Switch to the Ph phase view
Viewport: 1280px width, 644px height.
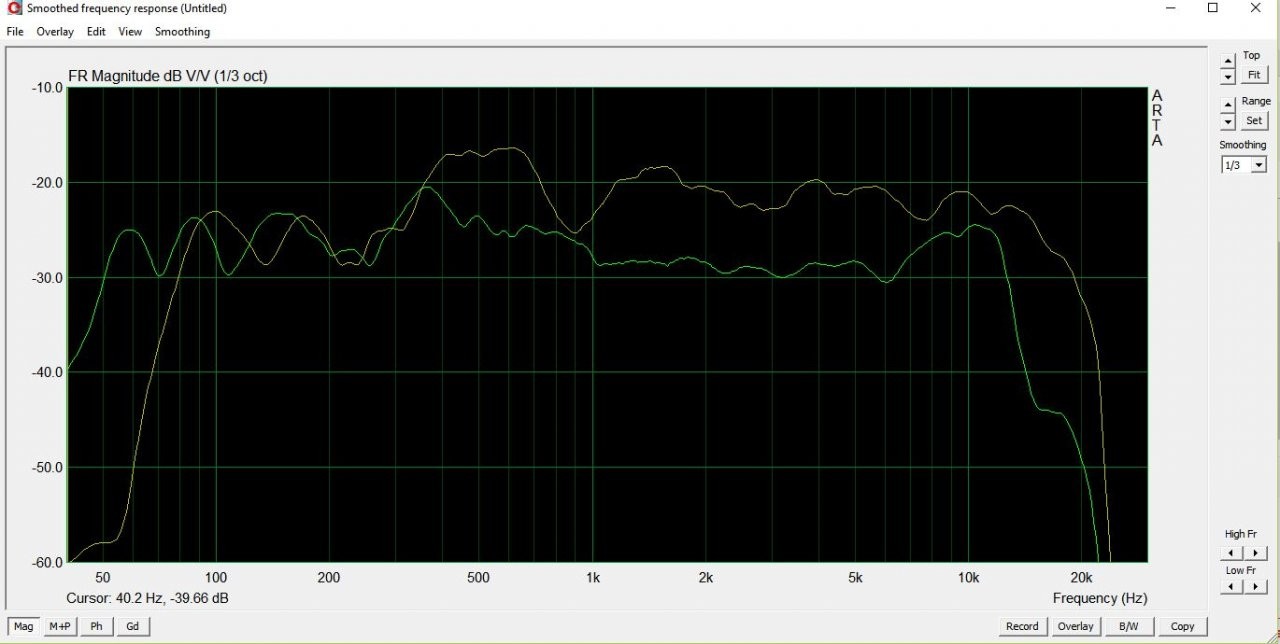96,627
